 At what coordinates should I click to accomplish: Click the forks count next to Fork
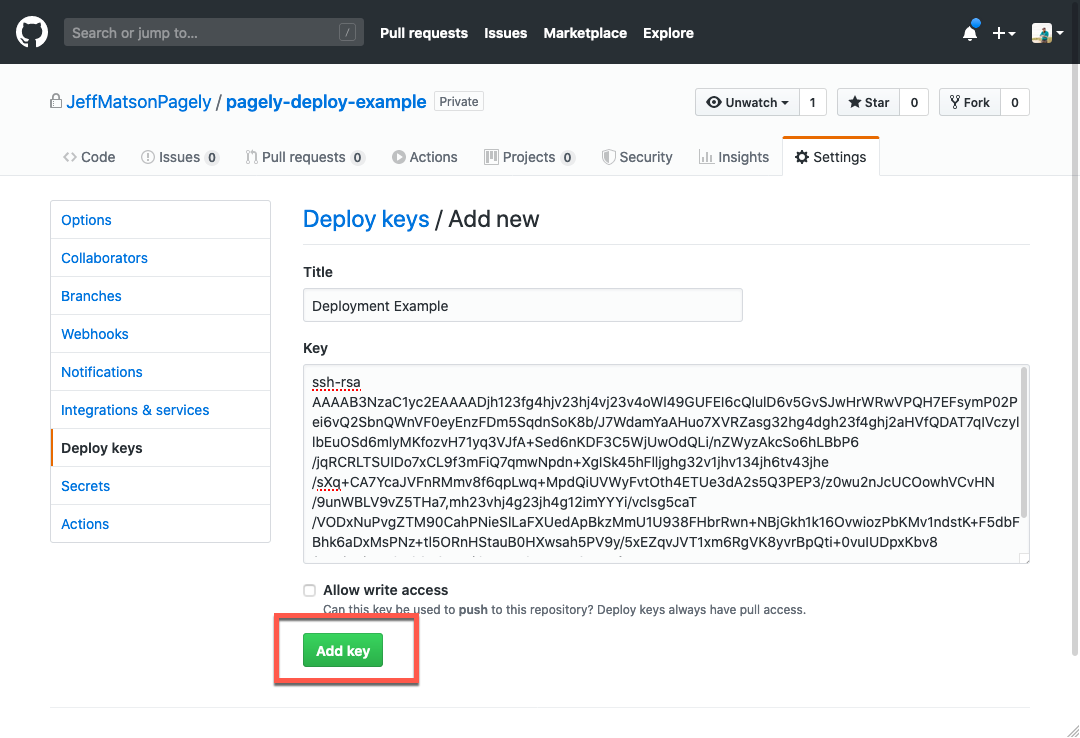click(1015, 103)
